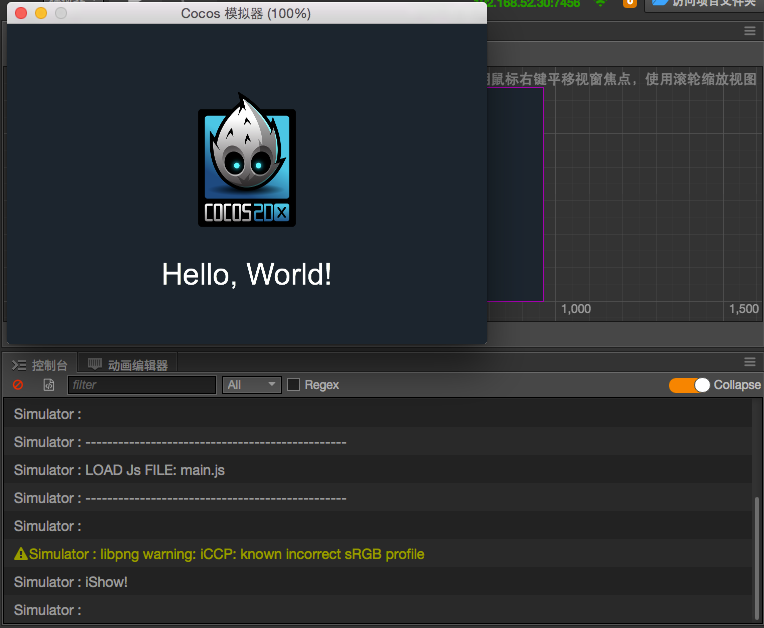Click the orange connection count badge
The height and width of the screenshot is (628, 764).
click(629, 4)
